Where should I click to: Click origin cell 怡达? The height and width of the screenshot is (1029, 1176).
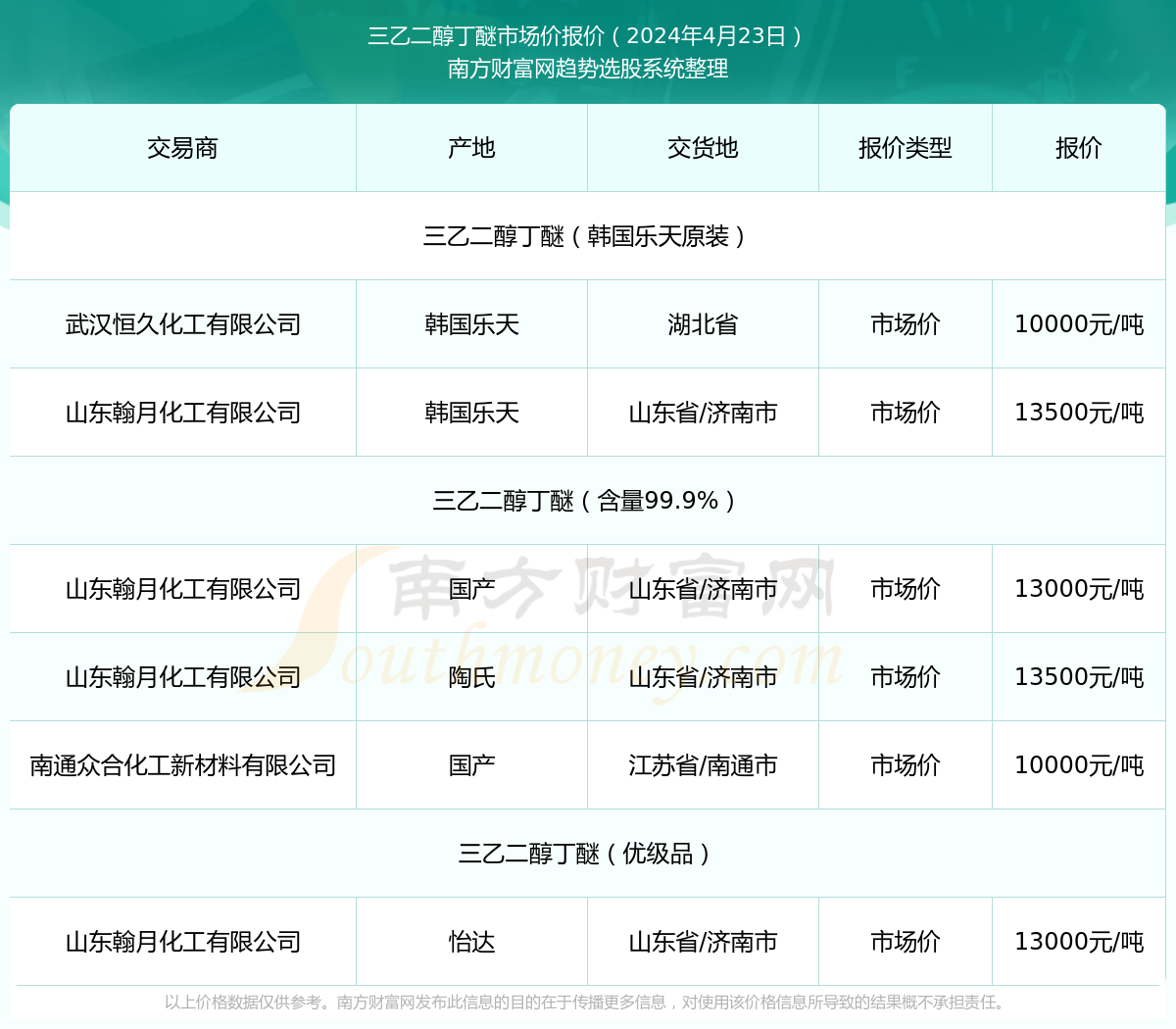click(471, 942)
